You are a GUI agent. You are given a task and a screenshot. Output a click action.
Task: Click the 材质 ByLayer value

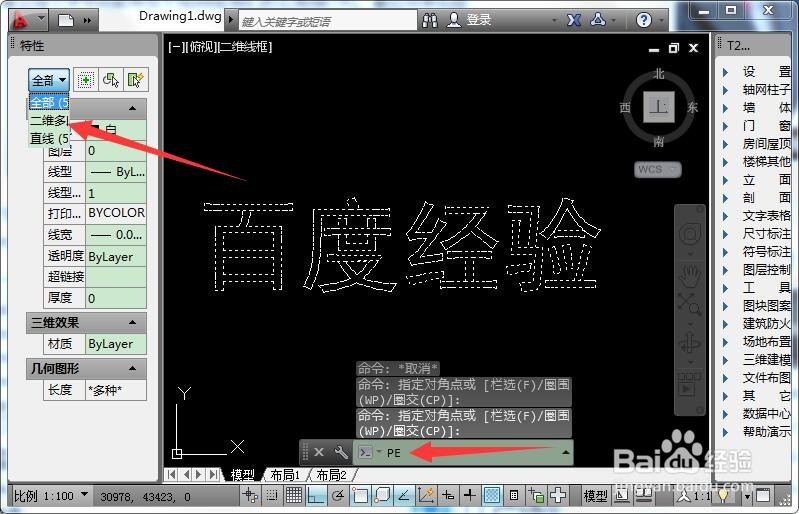116,344
